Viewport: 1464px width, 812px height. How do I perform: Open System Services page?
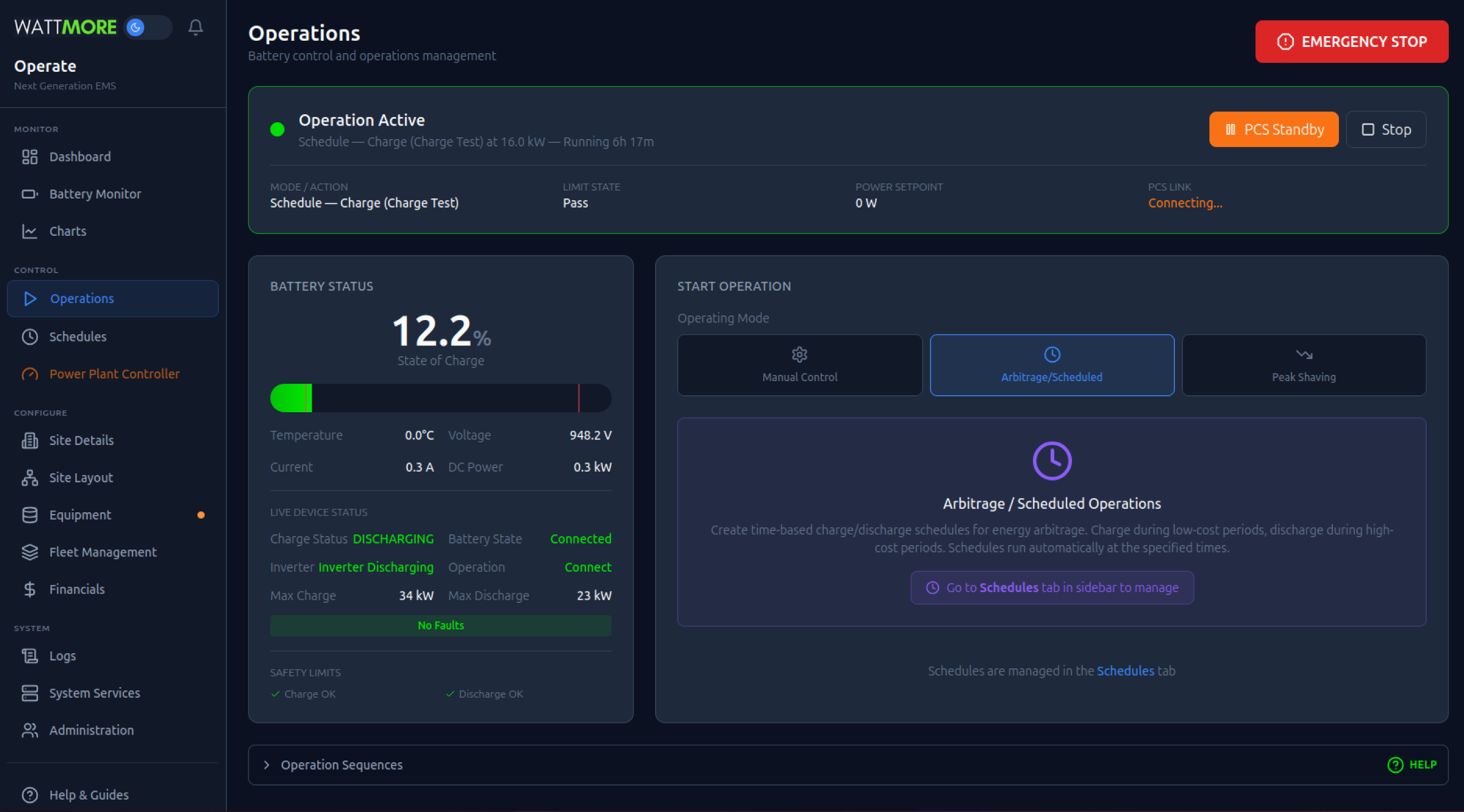[x=94, y=693]
